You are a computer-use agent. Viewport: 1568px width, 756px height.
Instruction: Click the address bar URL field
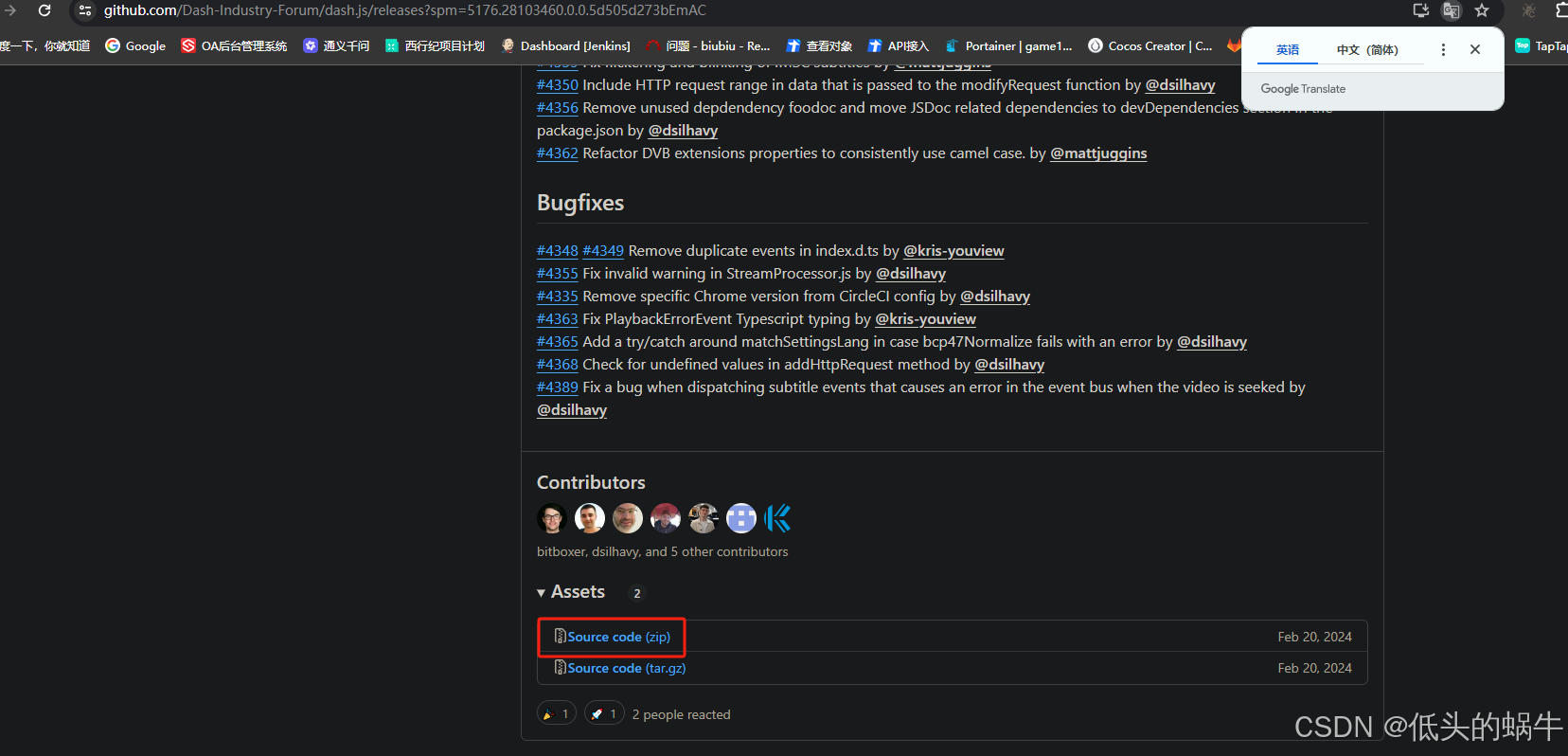(739, 10)
